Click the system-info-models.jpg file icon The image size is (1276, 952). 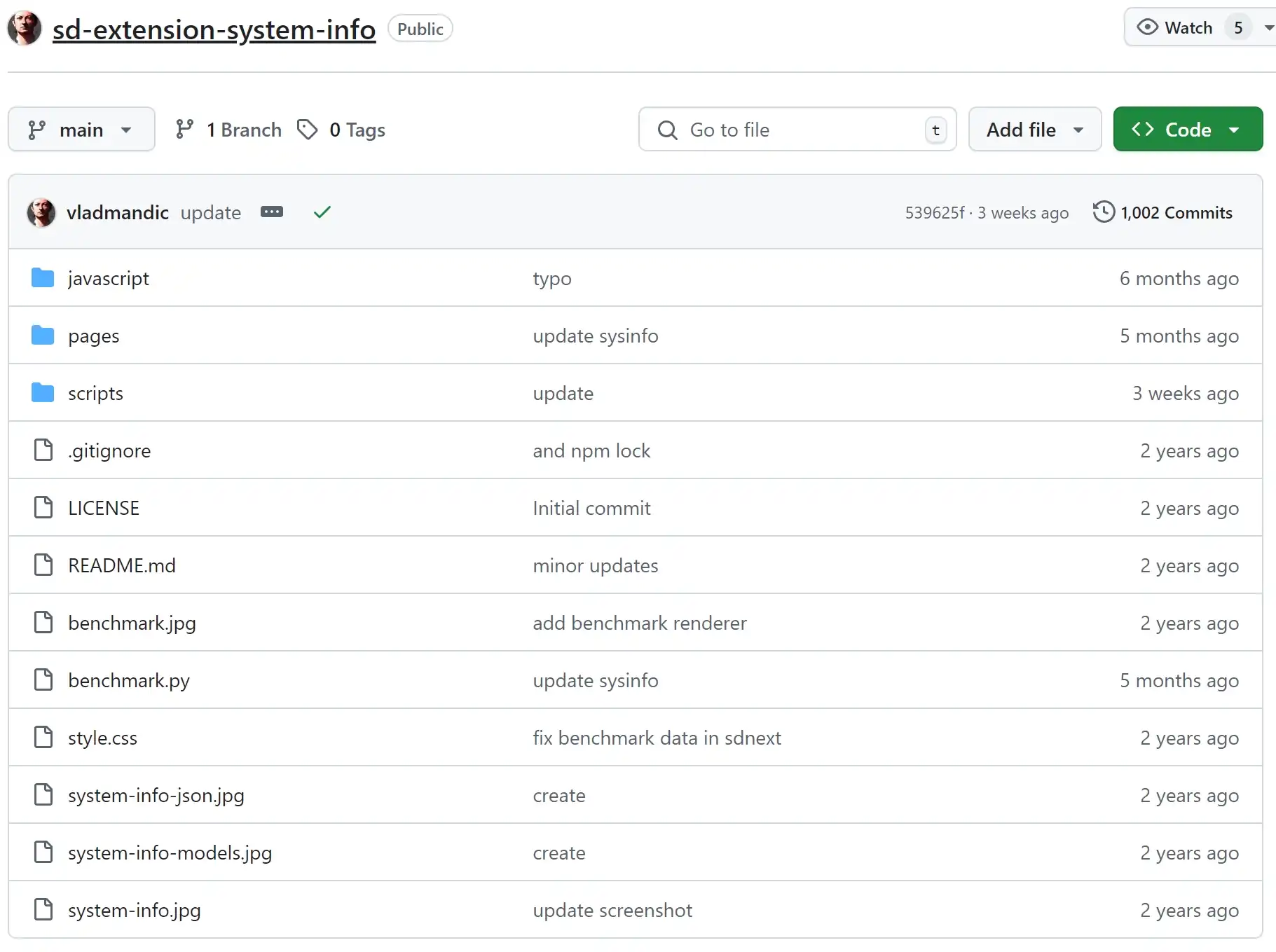pyautogui.click(x=43, y=853)
